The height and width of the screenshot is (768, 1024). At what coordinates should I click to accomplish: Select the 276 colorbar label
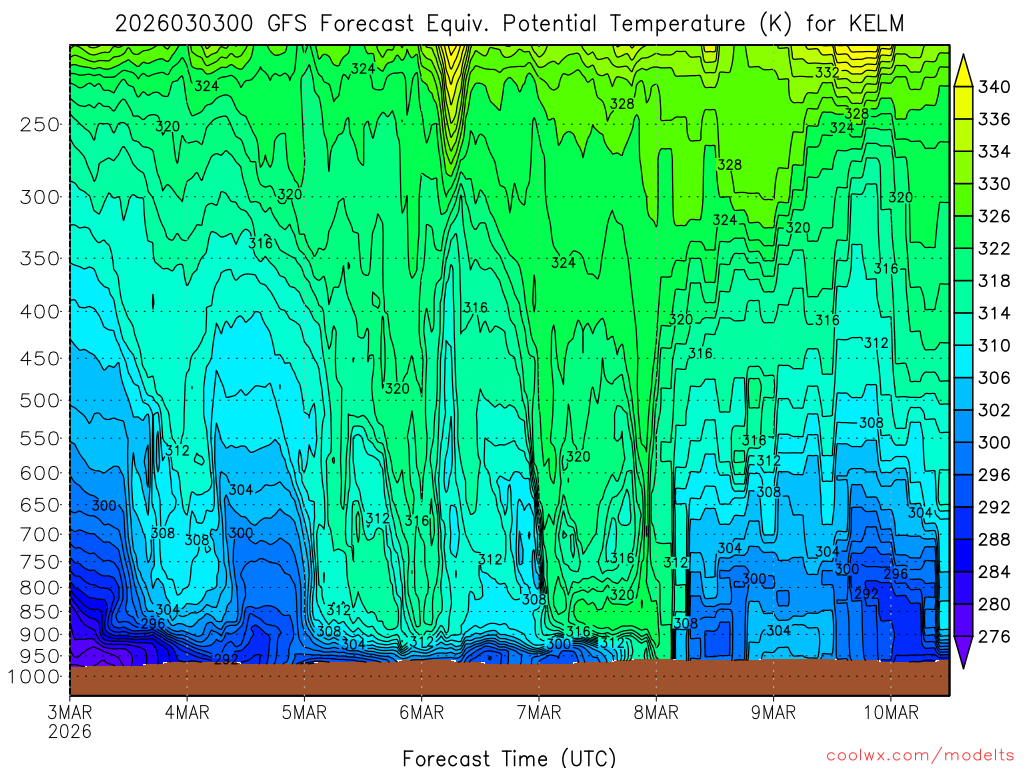pyautogui.click(x=994, y=637)
